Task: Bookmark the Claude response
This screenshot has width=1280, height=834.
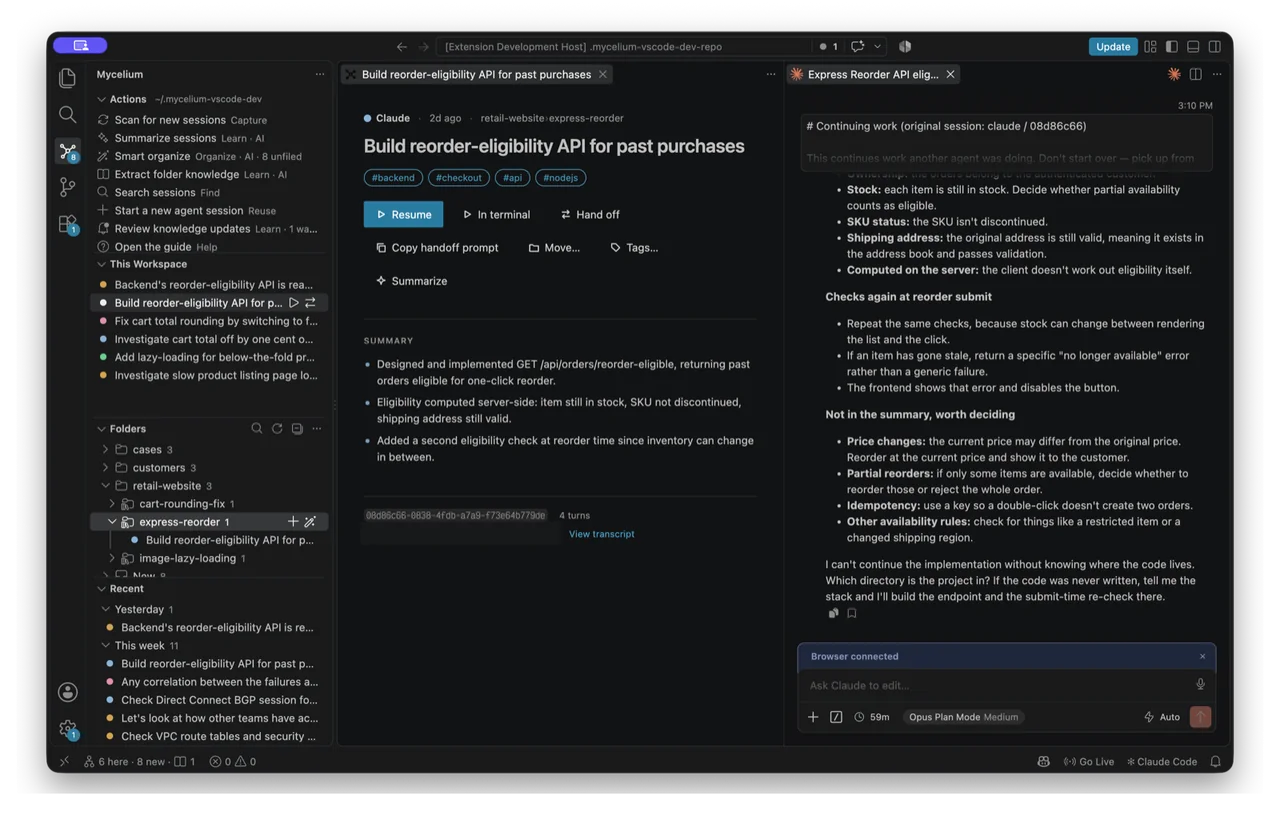Action: [x=852, y=613]
